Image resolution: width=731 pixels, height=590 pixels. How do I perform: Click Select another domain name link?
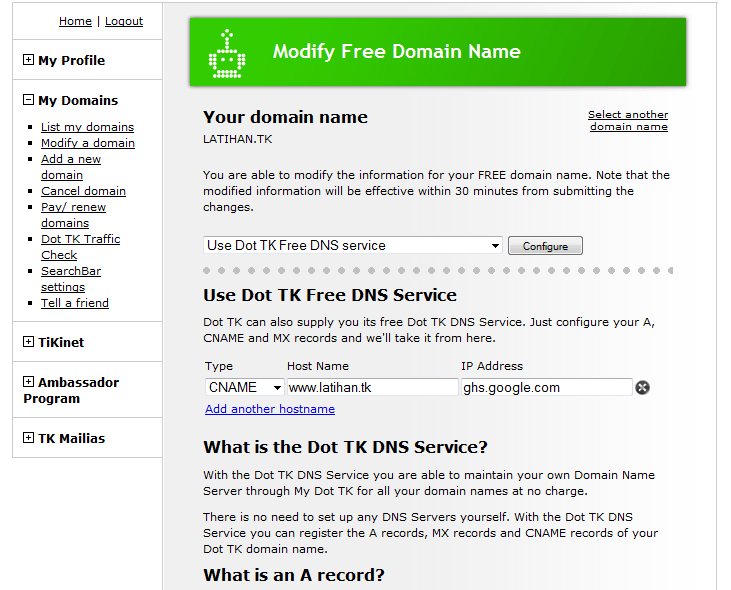628,120
